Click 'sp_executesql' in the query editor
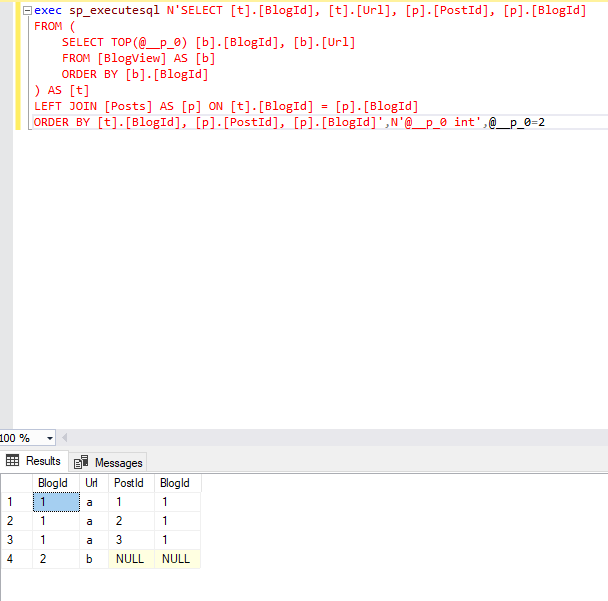The width and height of the screenshot is (608, 601). pyautogui.click(x=114, y=10)
